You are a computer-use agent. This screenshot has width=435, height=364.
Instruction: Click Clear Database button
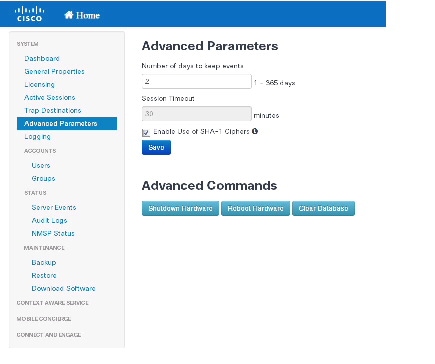323,208
